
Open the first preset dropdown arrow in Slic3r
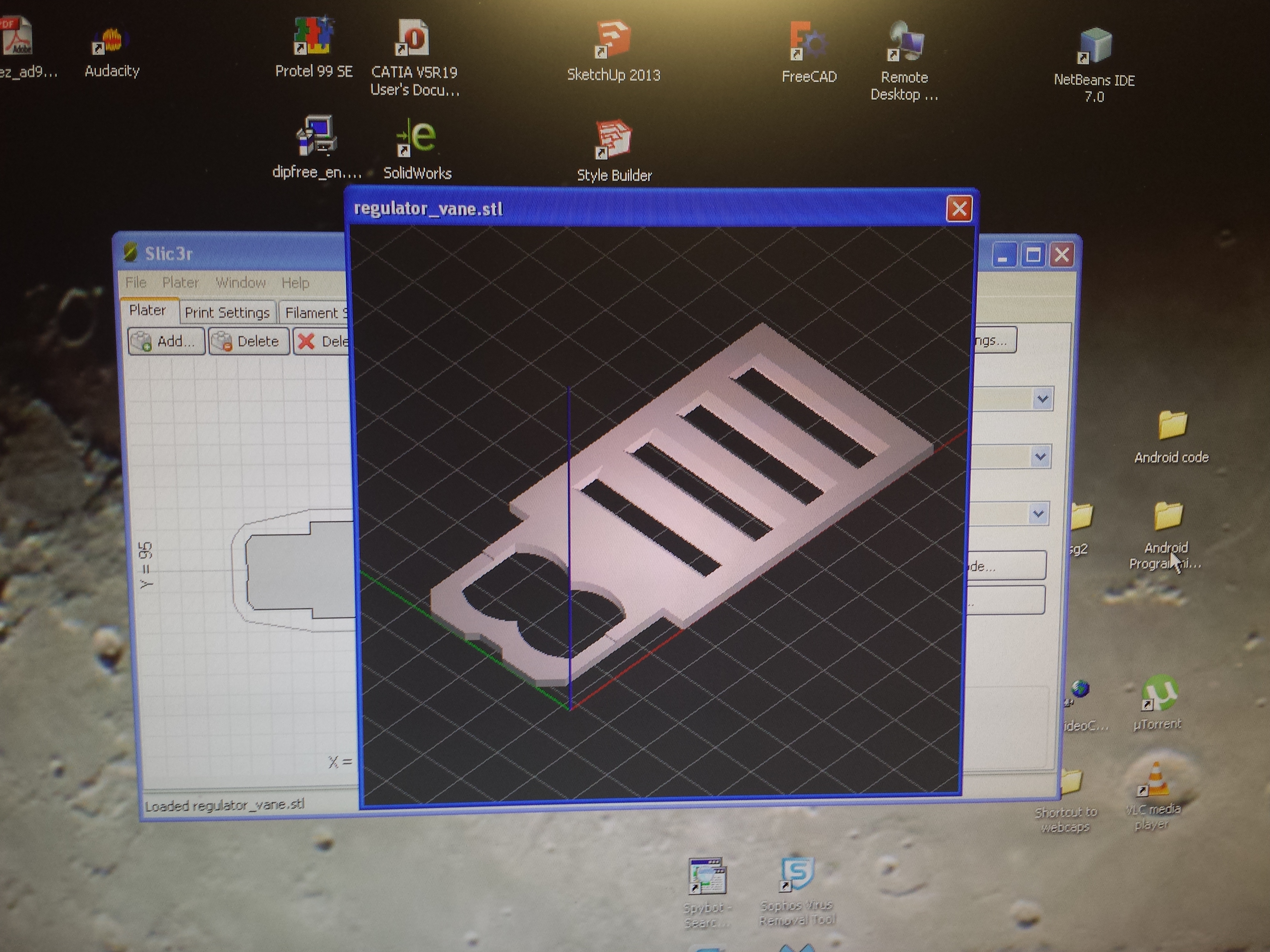1042,399
